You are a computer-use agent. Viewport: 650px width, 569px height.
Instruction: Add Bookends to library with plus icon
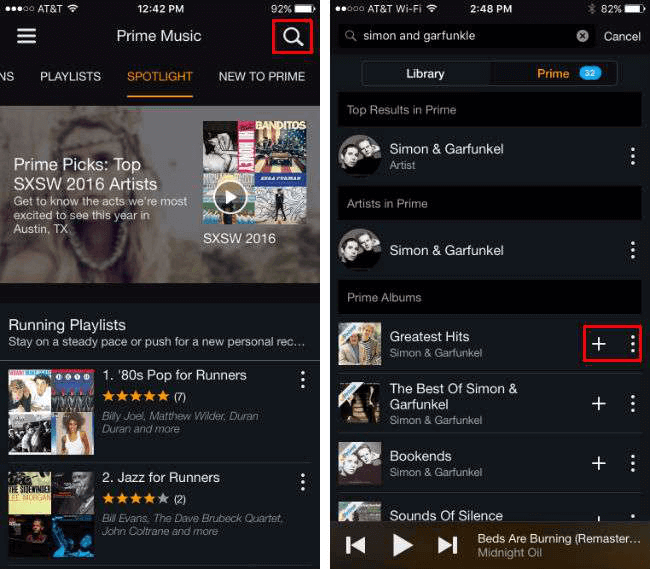click(x=599, y=463)
